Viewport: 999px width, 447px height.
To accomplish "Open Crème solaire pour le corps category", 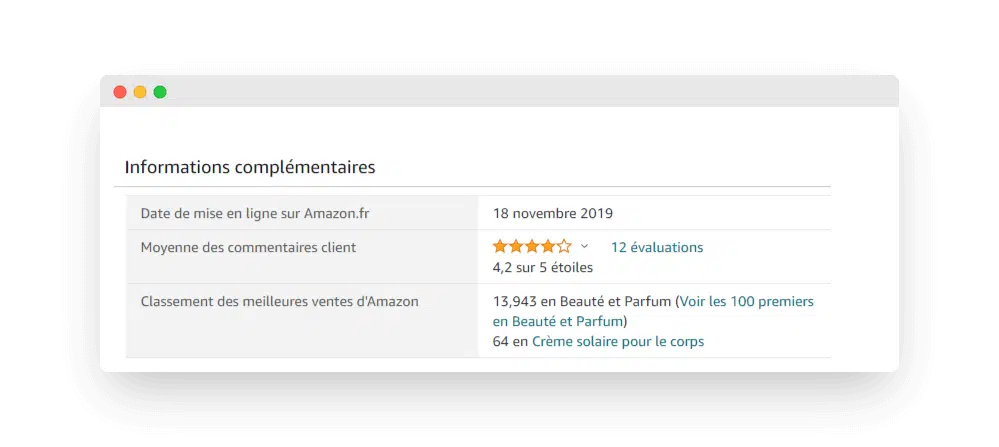I will coord(617,341).
